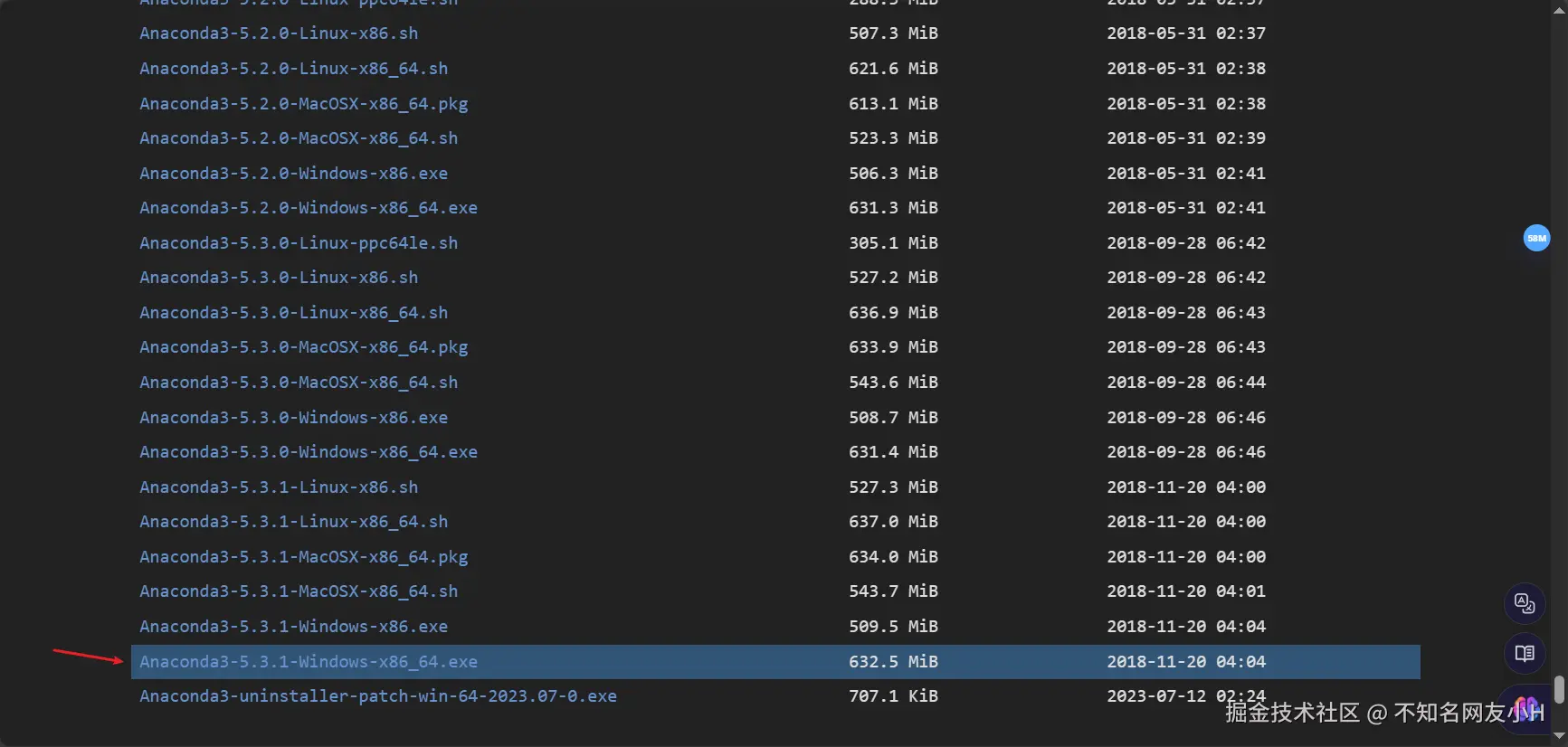The image size is (1568, 747).
Task: Click Anaconda3-5.3.0-Linux-ppc64le.sh link
Action: click(x=299, y=243)
